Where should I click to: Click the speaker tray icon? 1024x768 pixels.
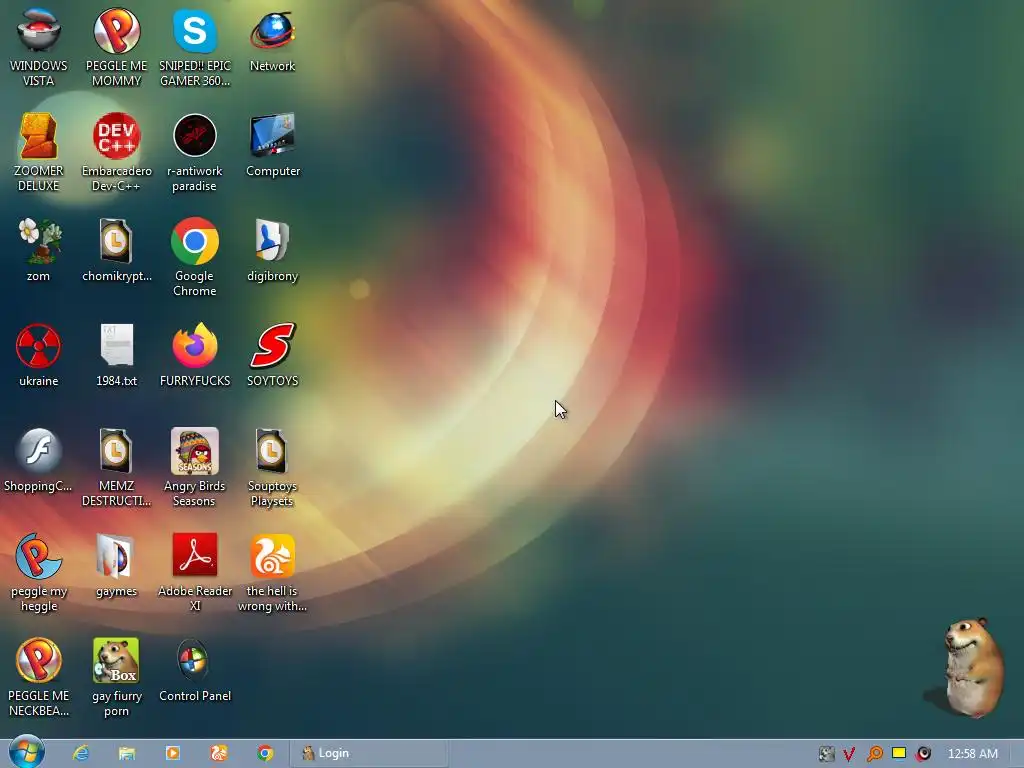(x=923, y=754)
